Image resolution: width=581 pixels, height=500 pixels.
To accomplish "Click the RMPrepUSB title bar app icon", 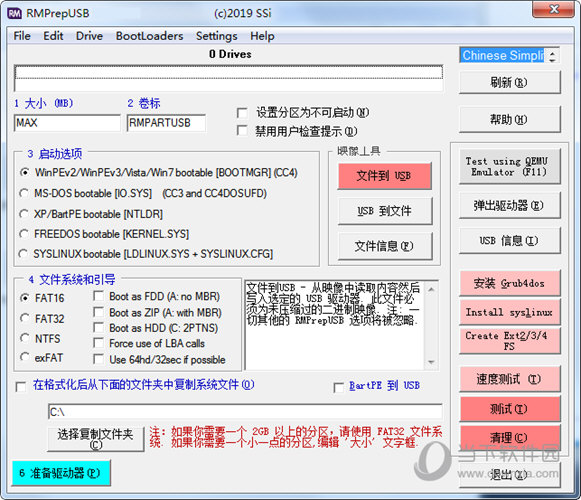I will pyautogui.click(x=14, y=13).
